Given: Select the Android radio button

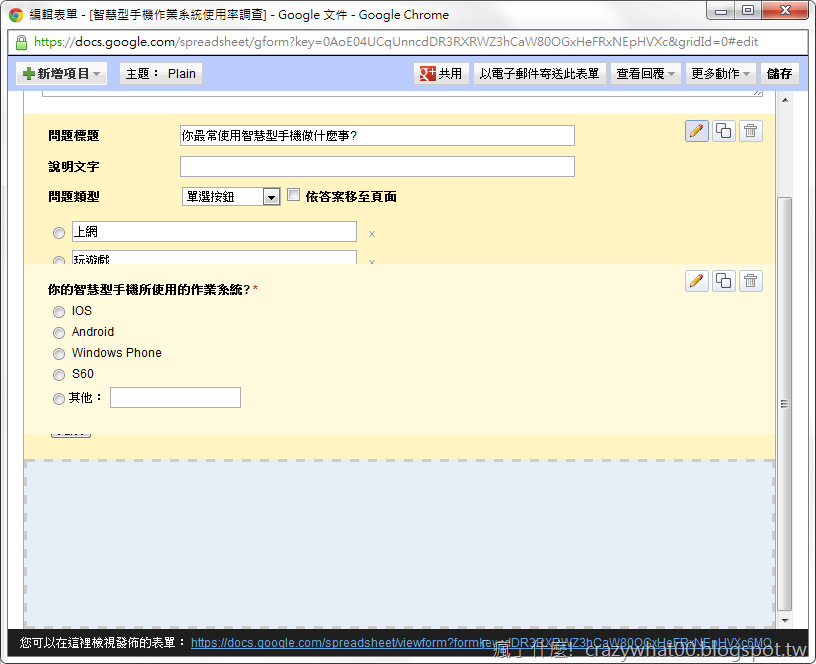Looking at the screenshot, I should tap(59, 333).
